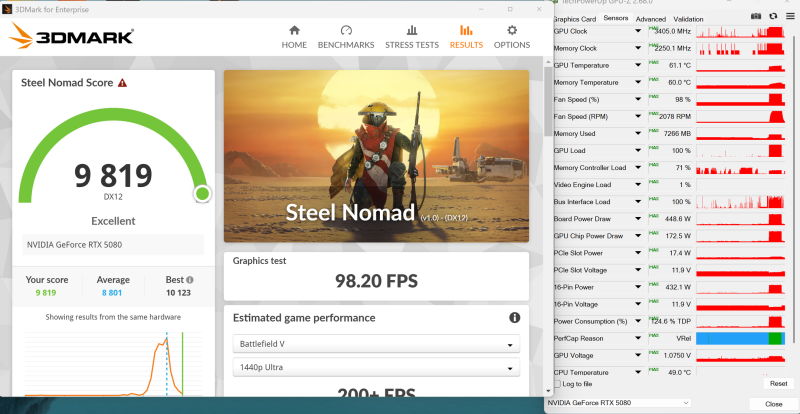Viewport: 800px width, 414px height.
Task: Open the BENCHMARKS section
Action: coord(346,37)
